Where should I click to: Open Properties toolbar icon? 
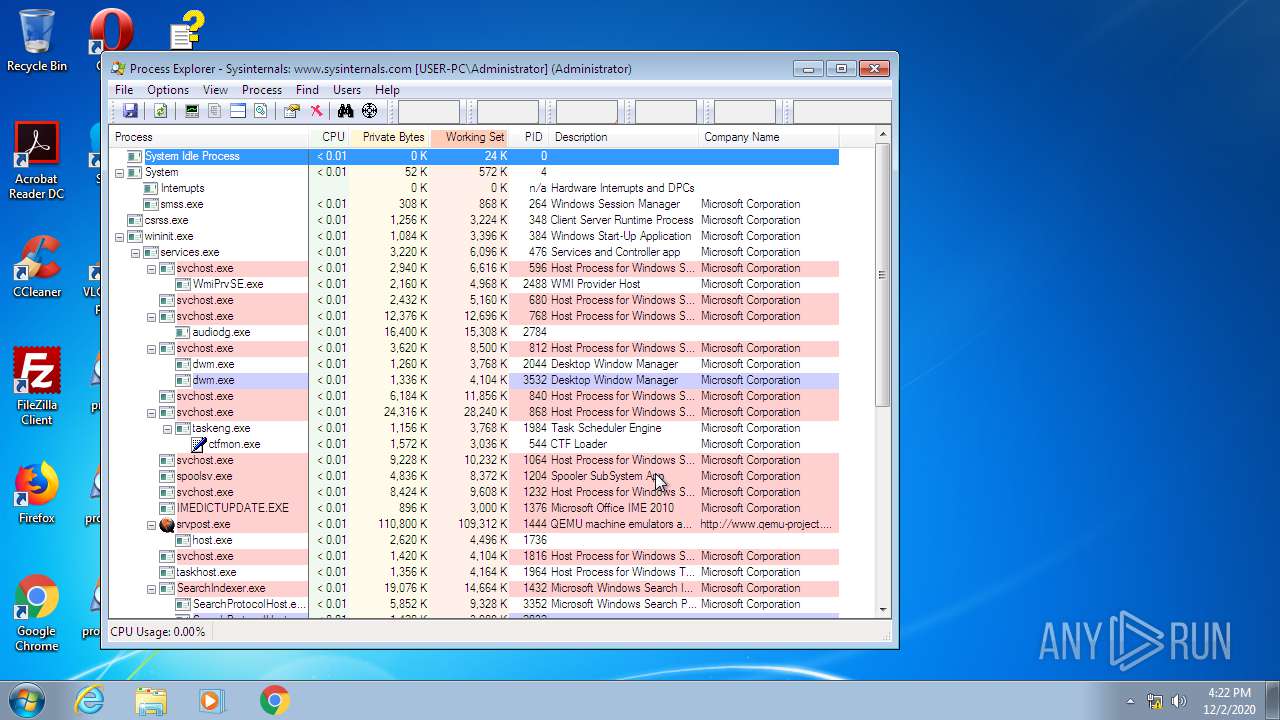(x=292, y=111)
